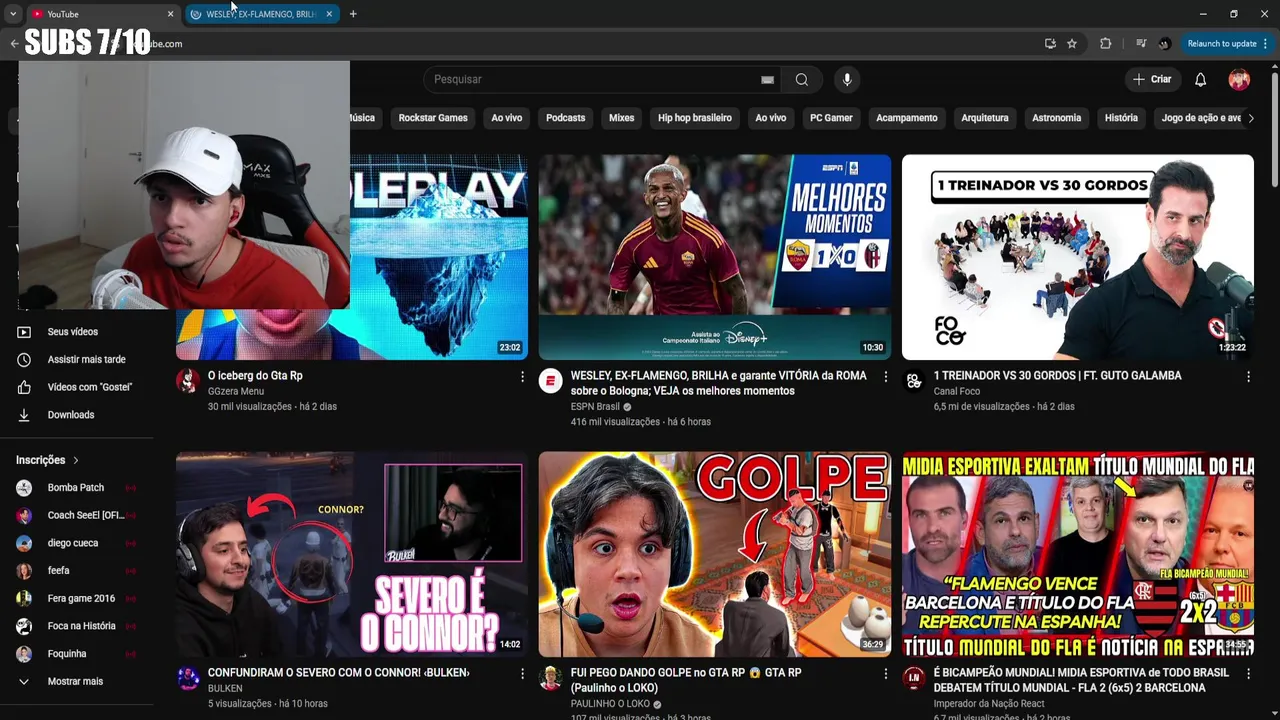Play the 1 Treinador vs 30 Gordos thumbnail

coord(1078,257)
